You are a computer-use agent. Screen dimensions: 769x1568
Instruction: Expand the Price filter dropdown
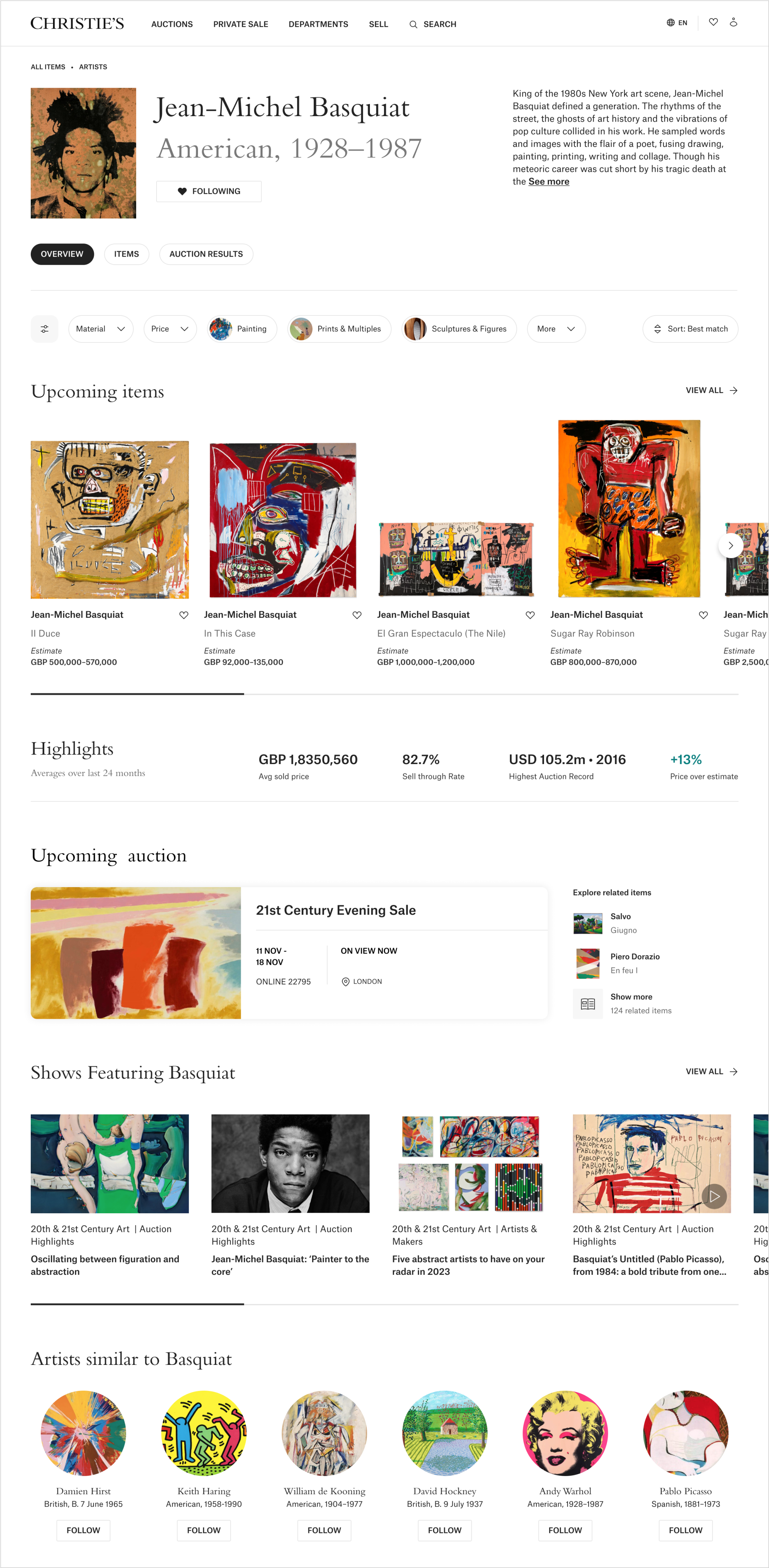point(170,329)
